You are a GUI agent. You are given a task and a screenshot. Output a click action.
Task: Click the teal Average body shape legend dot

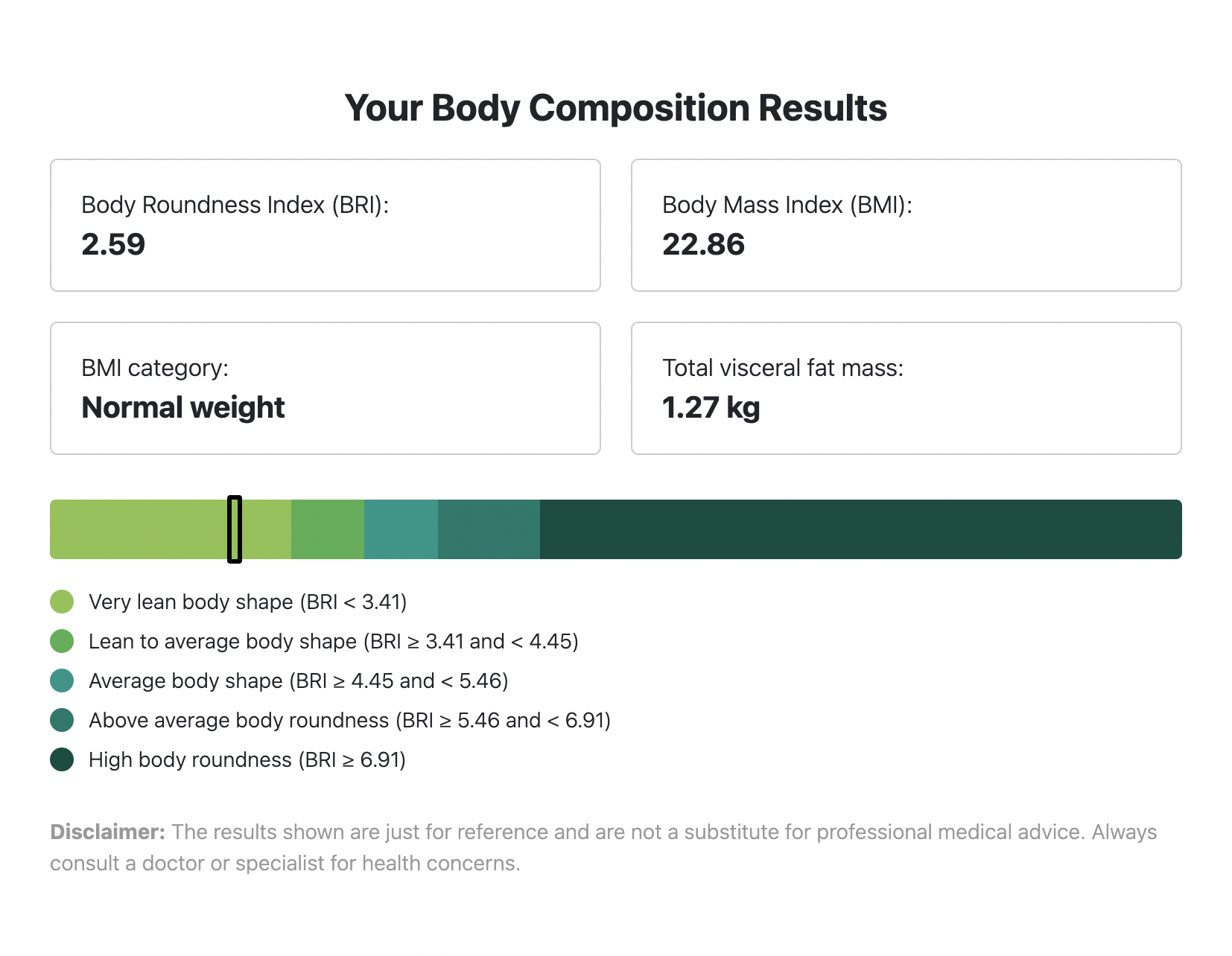62,681
